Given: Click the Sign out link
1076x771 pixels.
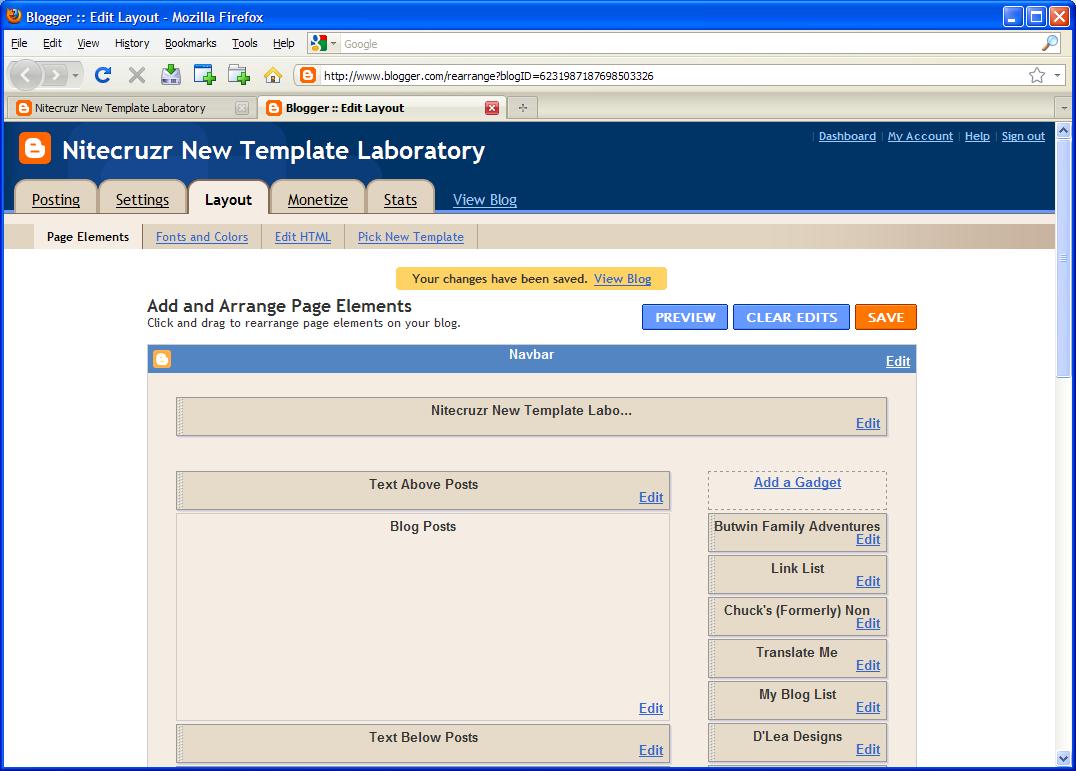Looking at the screenshot, I should point(1023,136).
